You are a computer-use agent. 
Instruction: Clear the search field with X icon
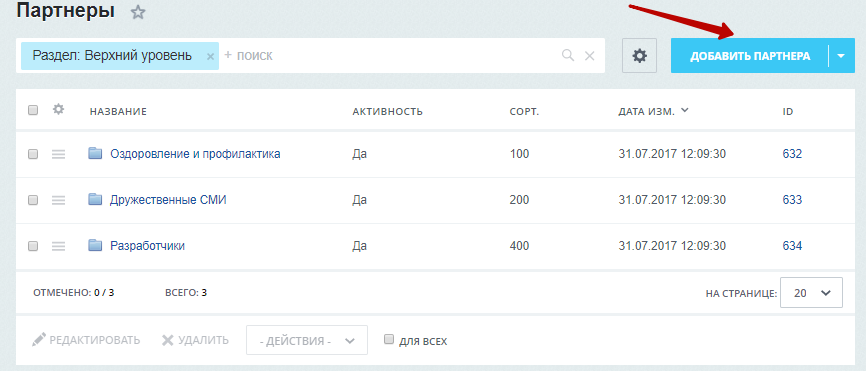click(x=589, y=56)
